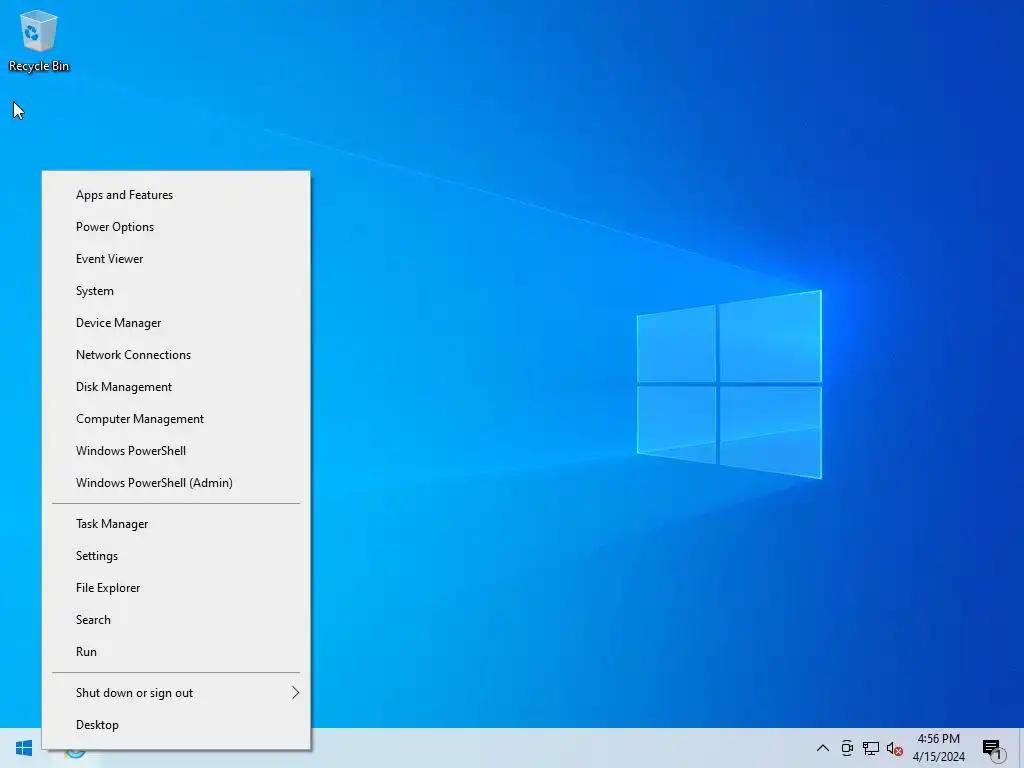Viewport: 1024px width, 768px height.
Task: Open the Run dialog entry
Action: [x=176, y=652]
